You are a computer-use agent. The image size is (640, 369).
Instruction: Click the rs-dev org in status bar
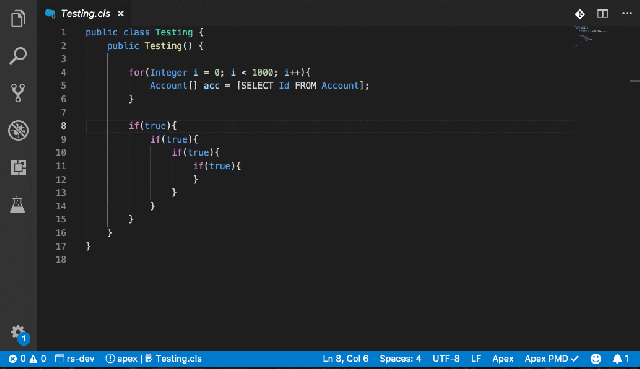point(75,359)
